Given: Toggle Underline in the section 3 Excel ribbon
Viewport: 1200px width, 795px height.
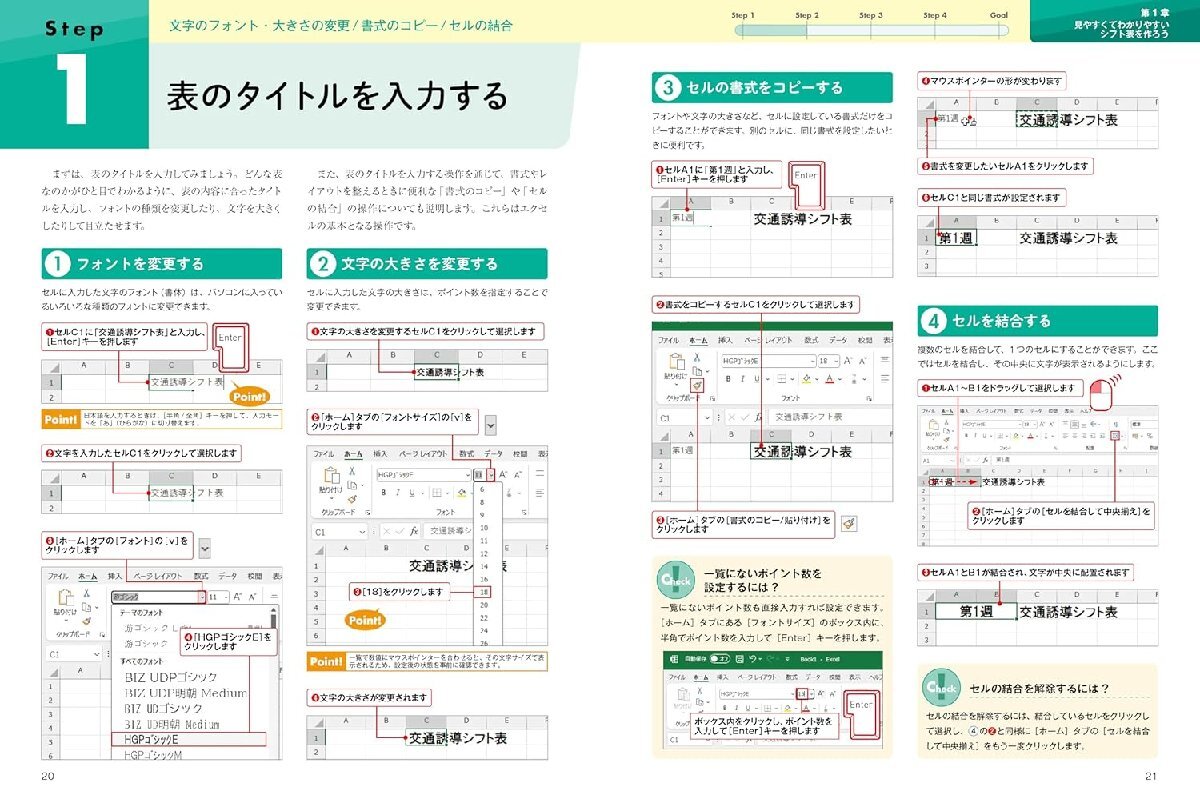Looking at the screenshot, I should pos(757,379).
